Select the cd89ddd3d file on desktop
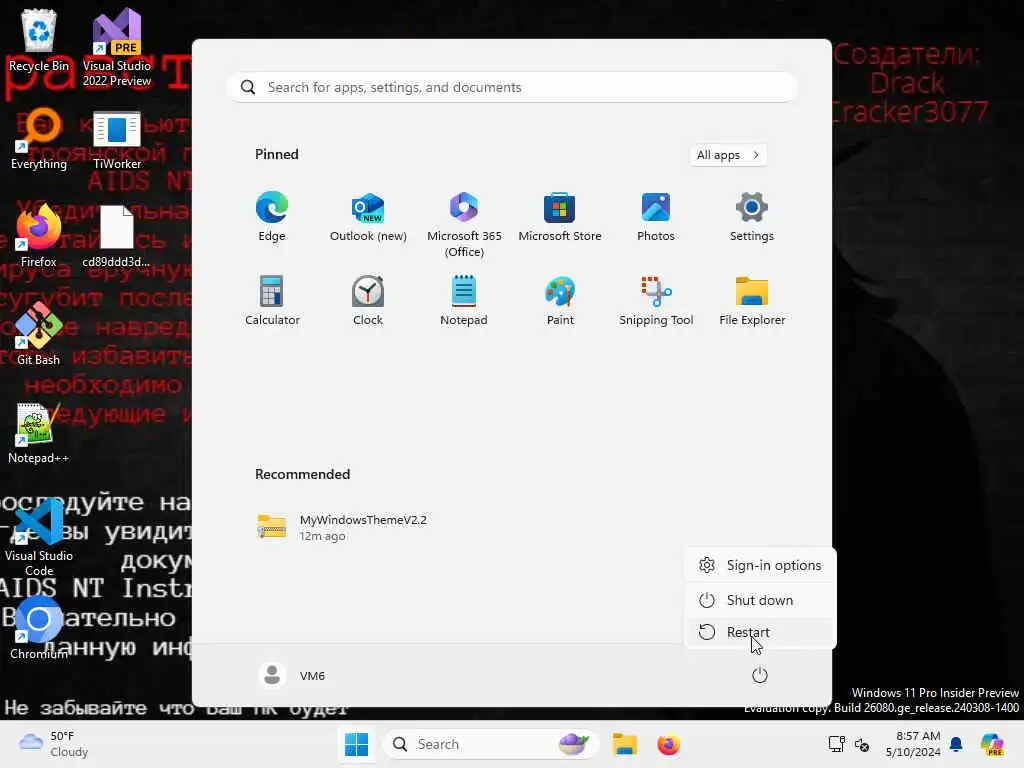The height and width of the screenshot is (768, 1024). (x=116, y=236)
